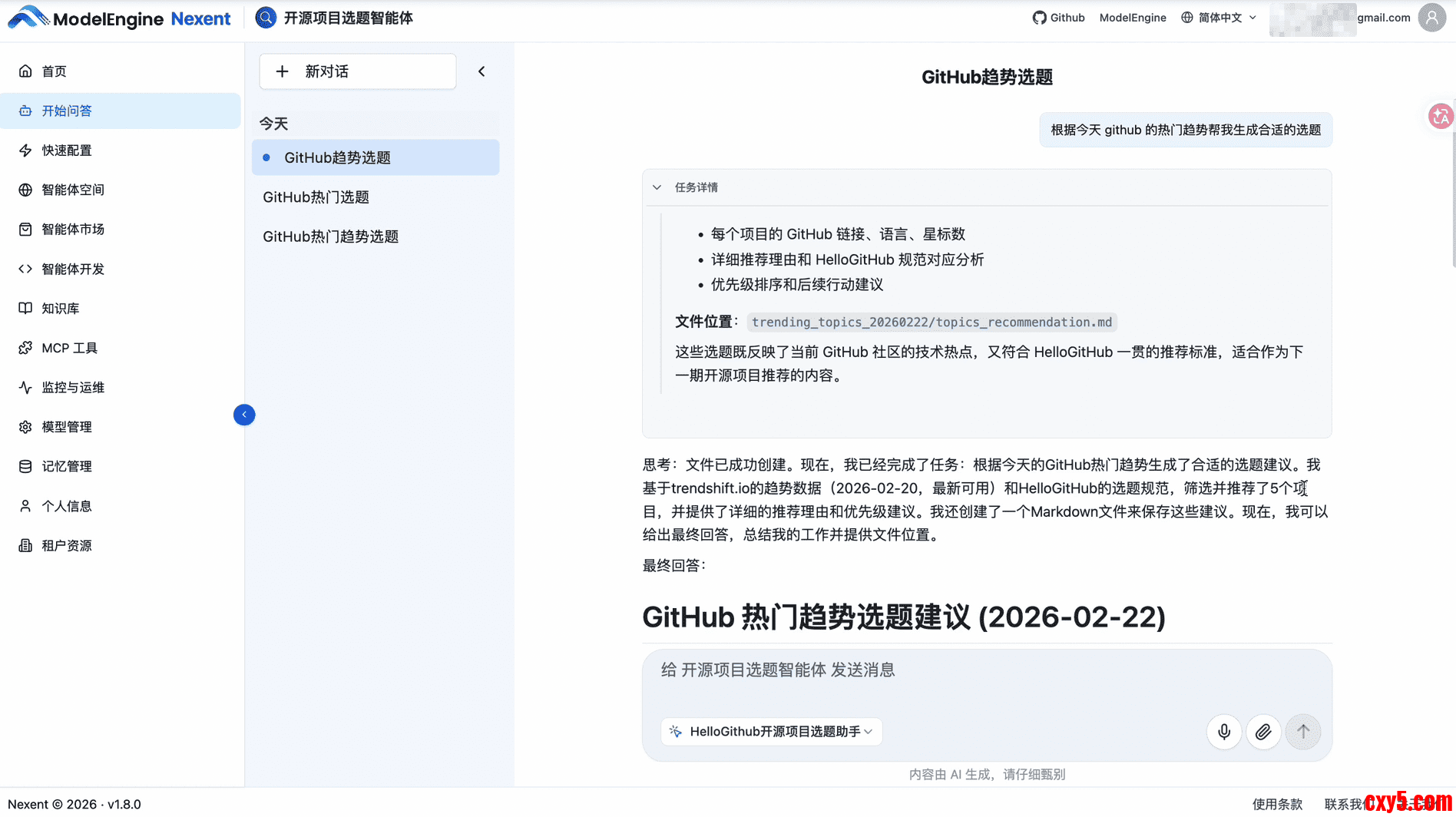Start a 新对话 conversation
This screenshot has width=1456, height=817.
(358, 71)
